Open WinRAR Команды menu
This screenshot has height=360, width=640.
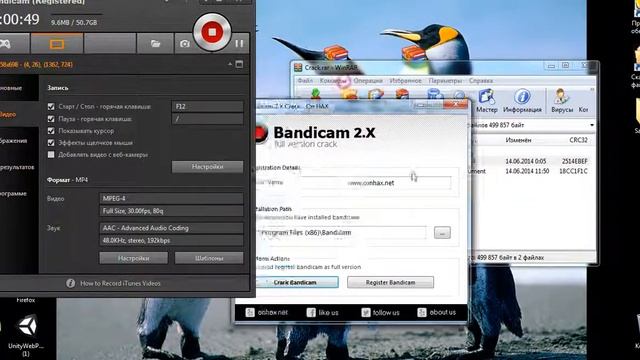[x=333, y=81]
